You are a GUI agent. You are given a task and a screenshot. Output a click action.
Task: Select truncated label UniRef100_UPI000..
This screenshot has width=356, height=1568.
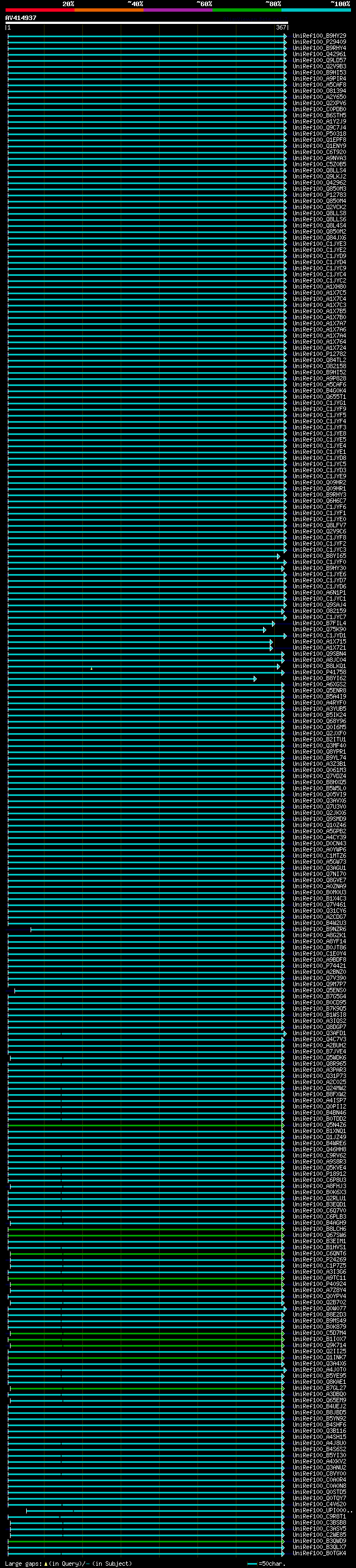pos(323,1510)
